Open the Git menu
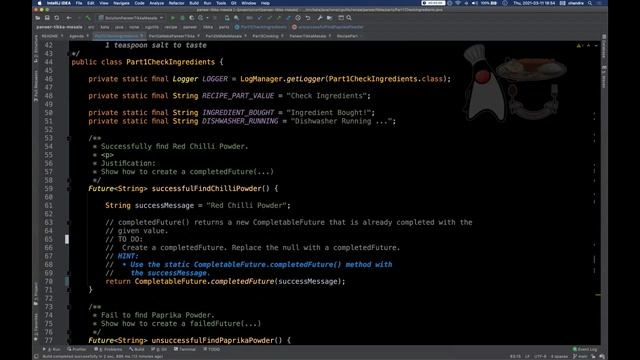The image size is (640, 360). click(x=233, y=3)
